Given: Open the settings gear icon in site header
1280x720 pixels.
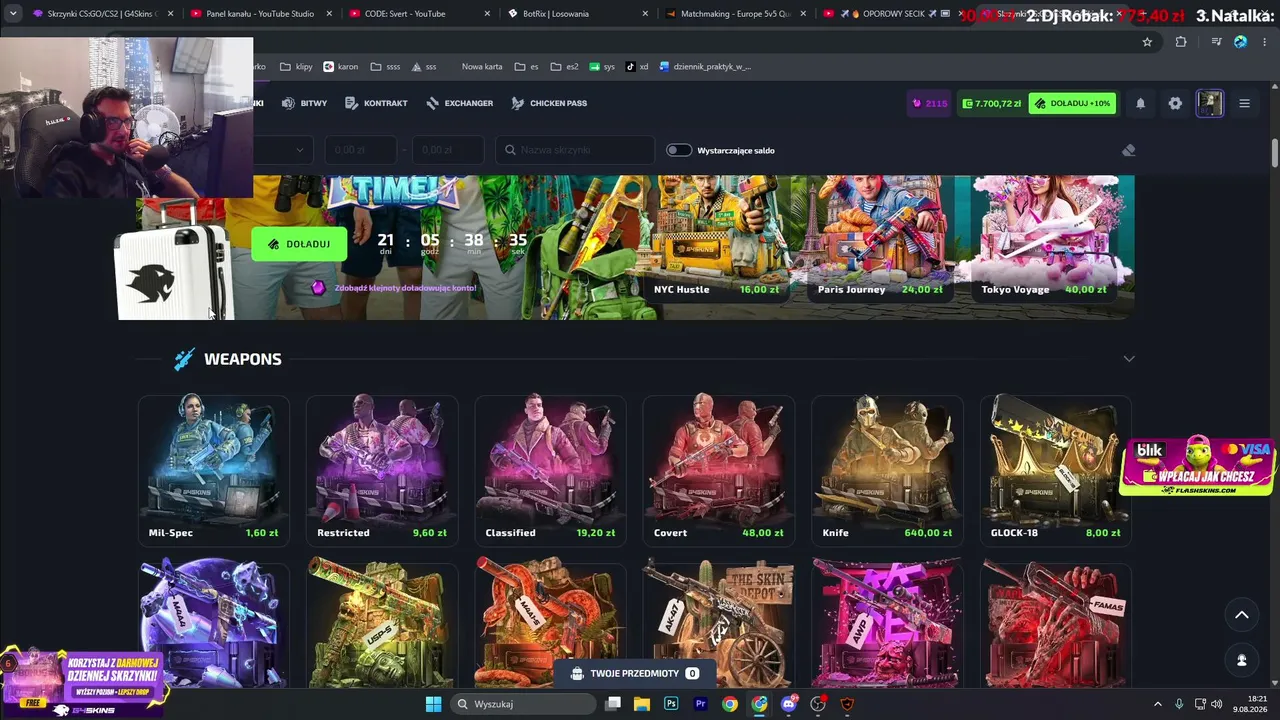Looking at the screenshot, I should pos(1175,103).
